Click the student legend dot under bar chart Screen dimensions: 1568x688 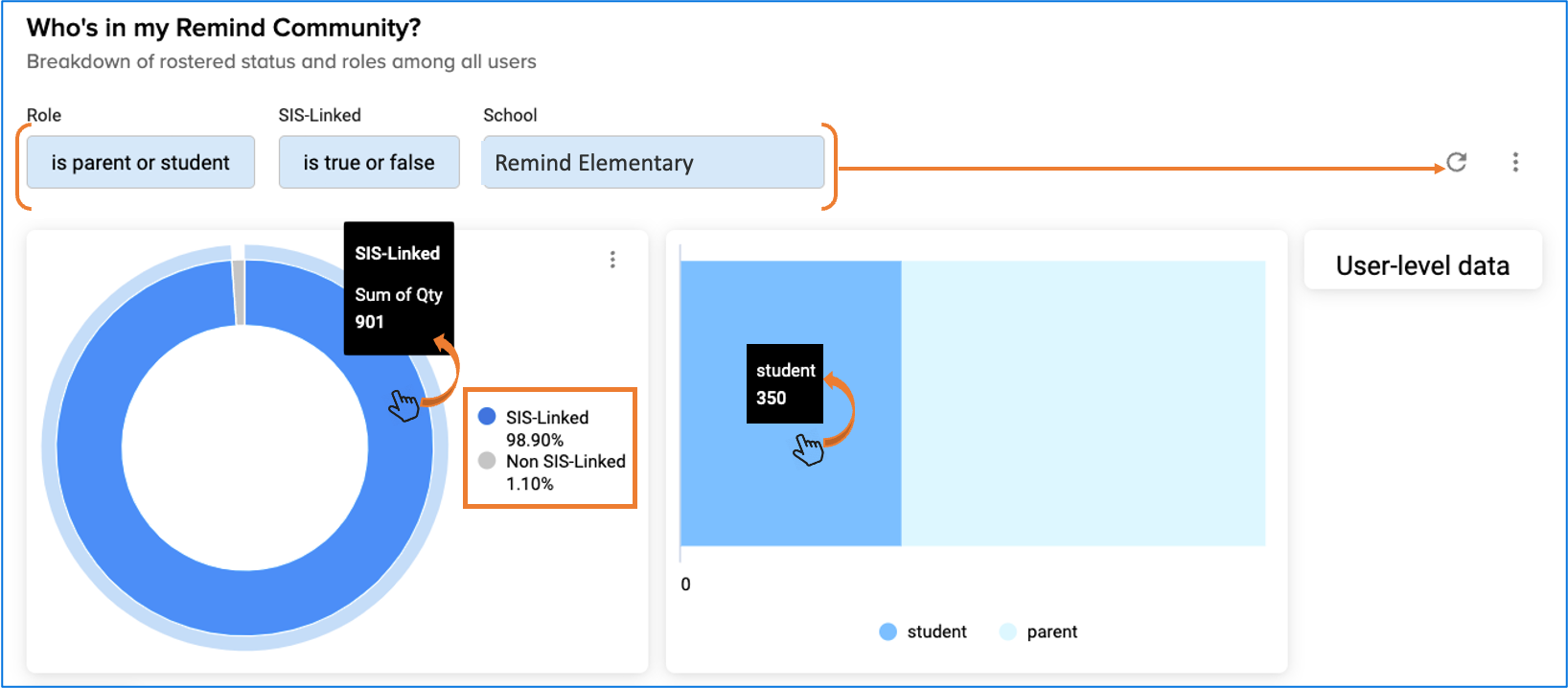(888, 631)
